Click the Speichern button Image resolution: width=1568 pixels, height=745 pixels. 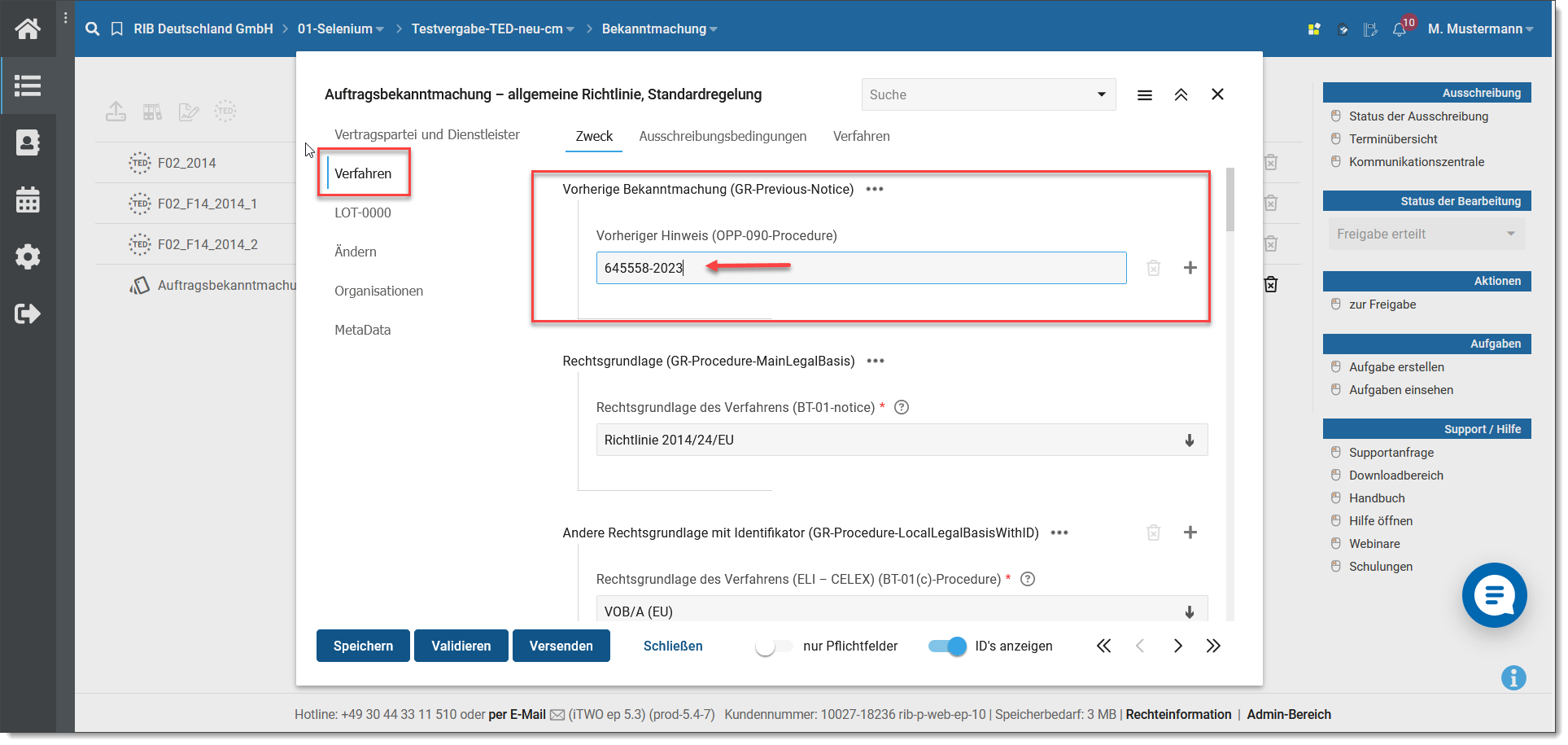click(x=363, y=646)
